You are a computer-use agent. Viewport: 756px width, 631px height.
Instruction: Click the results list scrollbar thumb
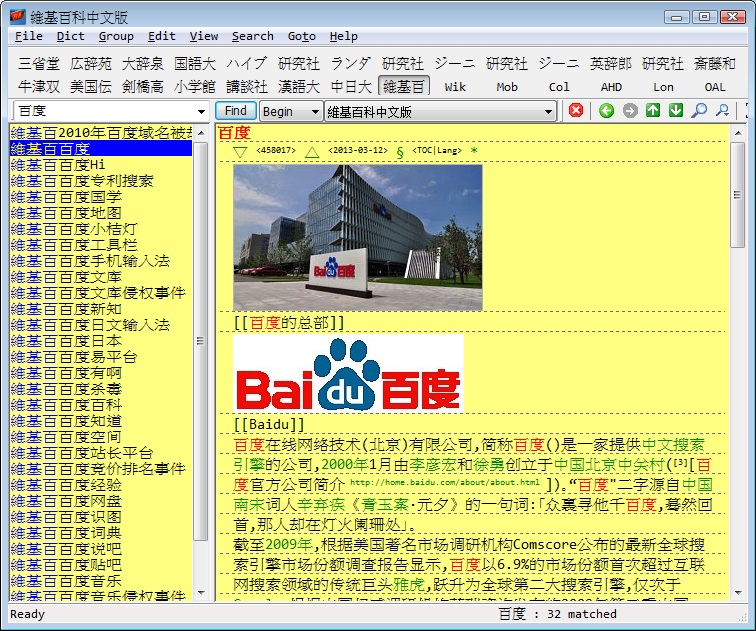pyautogui.click(x=201, y=341)
